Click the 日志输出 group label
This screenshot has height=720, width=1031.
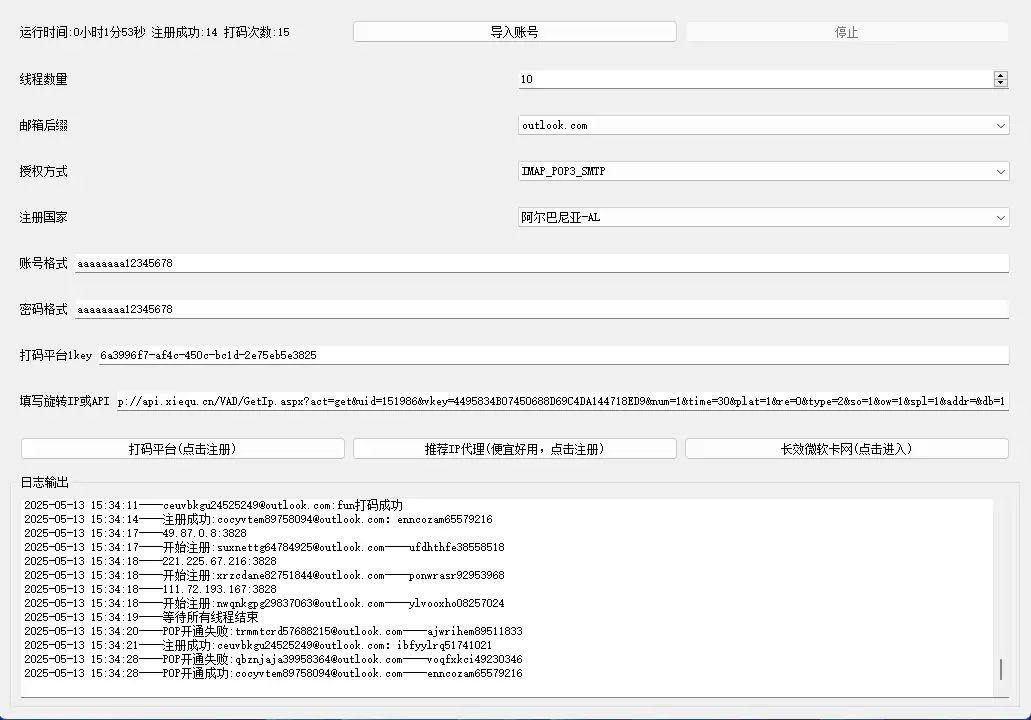pyautogui.click(x=45, y=482)
